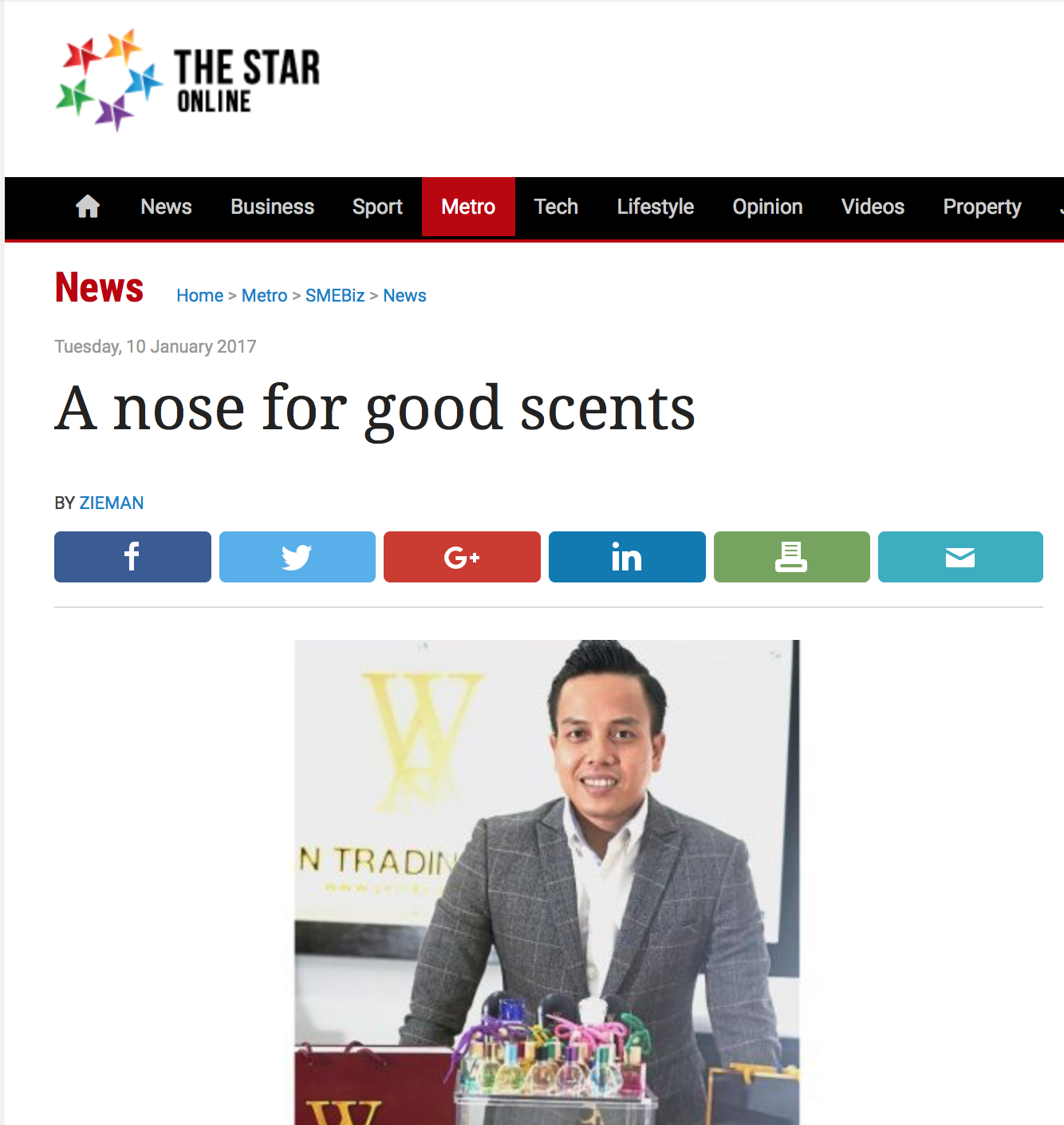Open the Property section
This screenshot has height=1125, width=1064.
tap(982, 207)
